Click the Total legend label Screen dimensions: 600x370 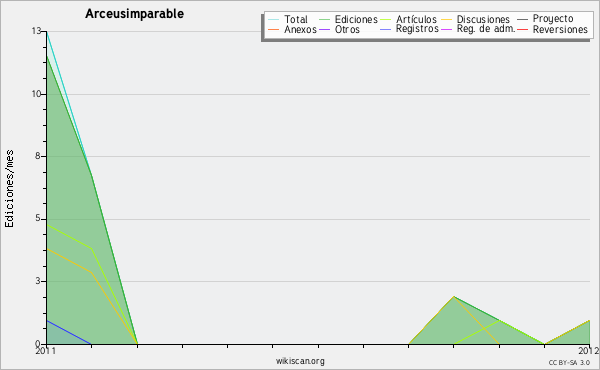coord(296,19)
